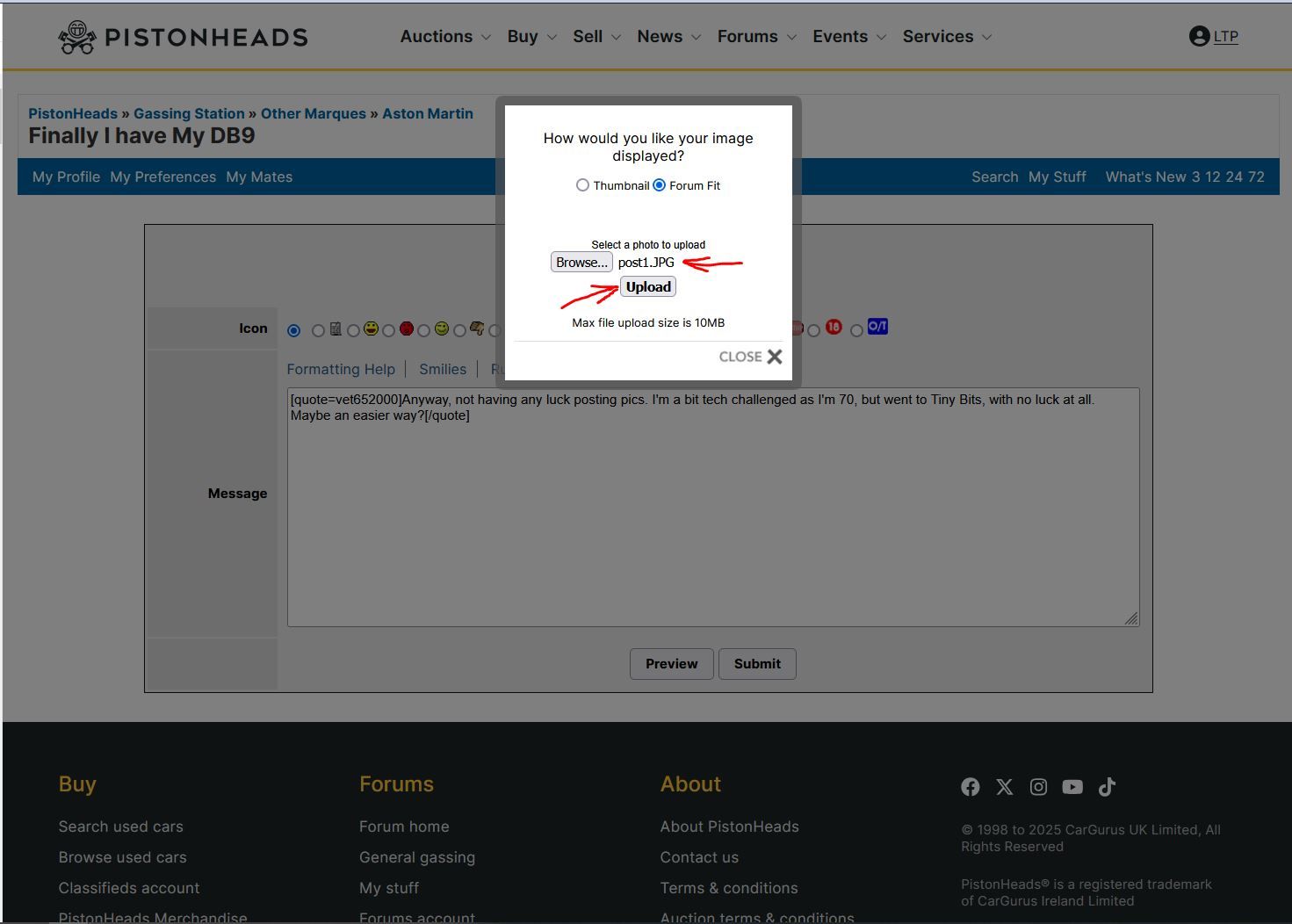Click Browse... to choose a photo
This screenshot has width=1292, height=924.
click(x=581, y=263)
